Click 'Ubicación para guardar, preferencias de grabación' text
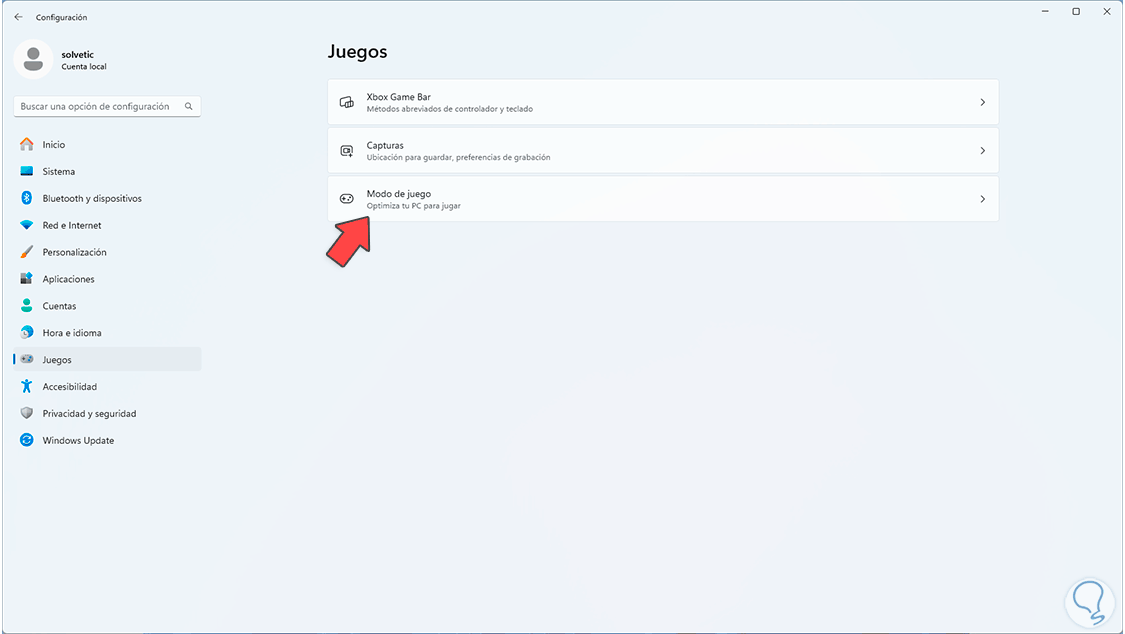The height and width of the screenshot is (634, 1125). (458, 157)
